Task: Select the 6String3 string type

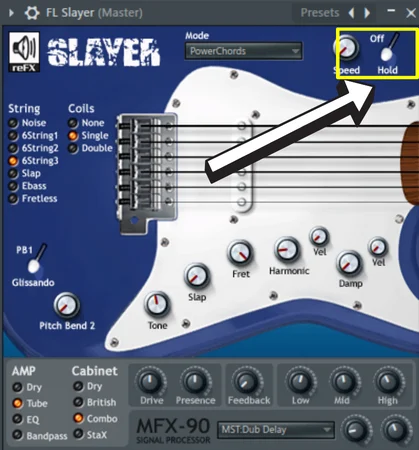Action: click(33, 161)
